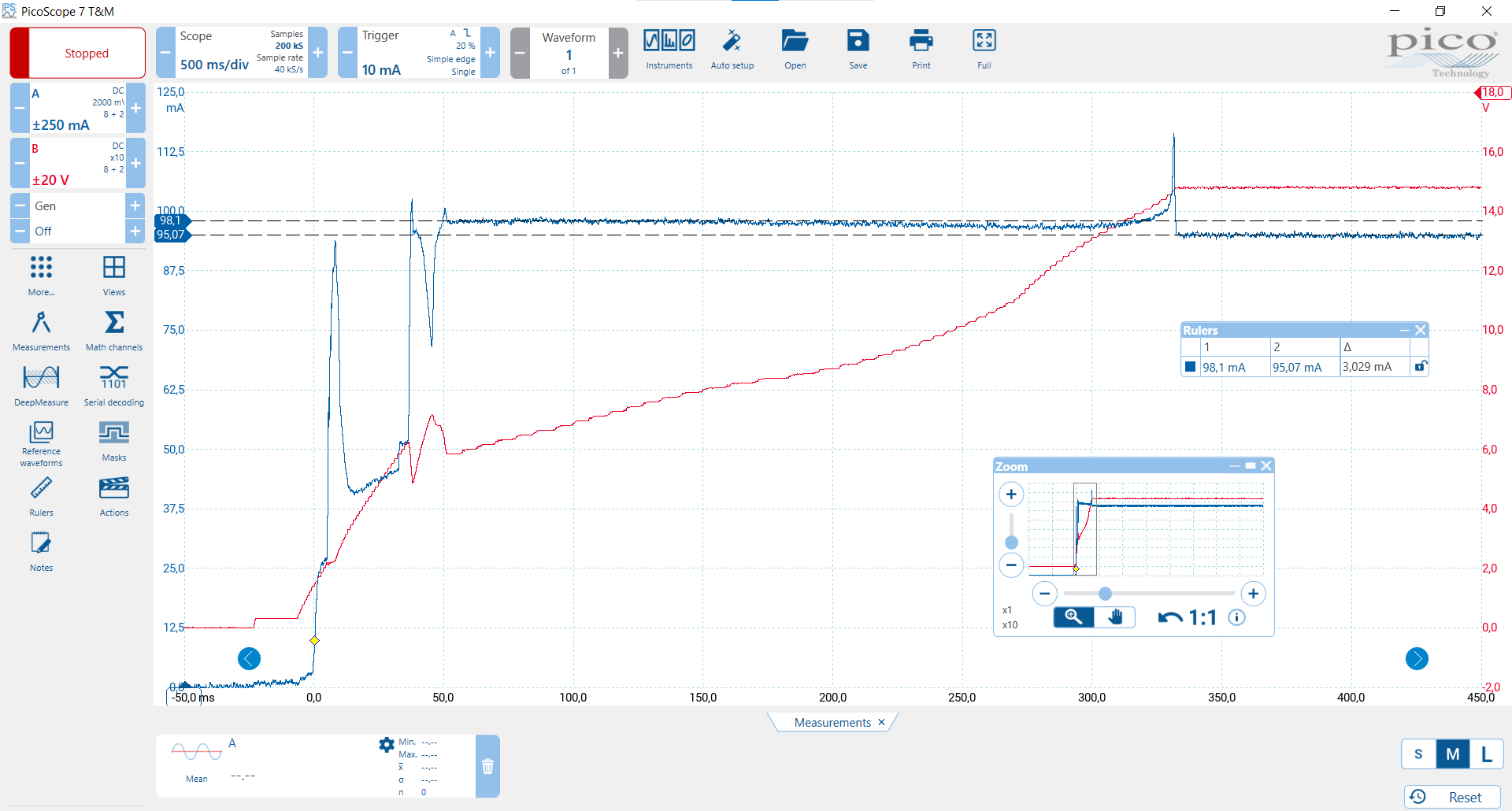This screenshot has height=811, width=1512.
Task: Select the L size option
Action: click(1486, 754)
